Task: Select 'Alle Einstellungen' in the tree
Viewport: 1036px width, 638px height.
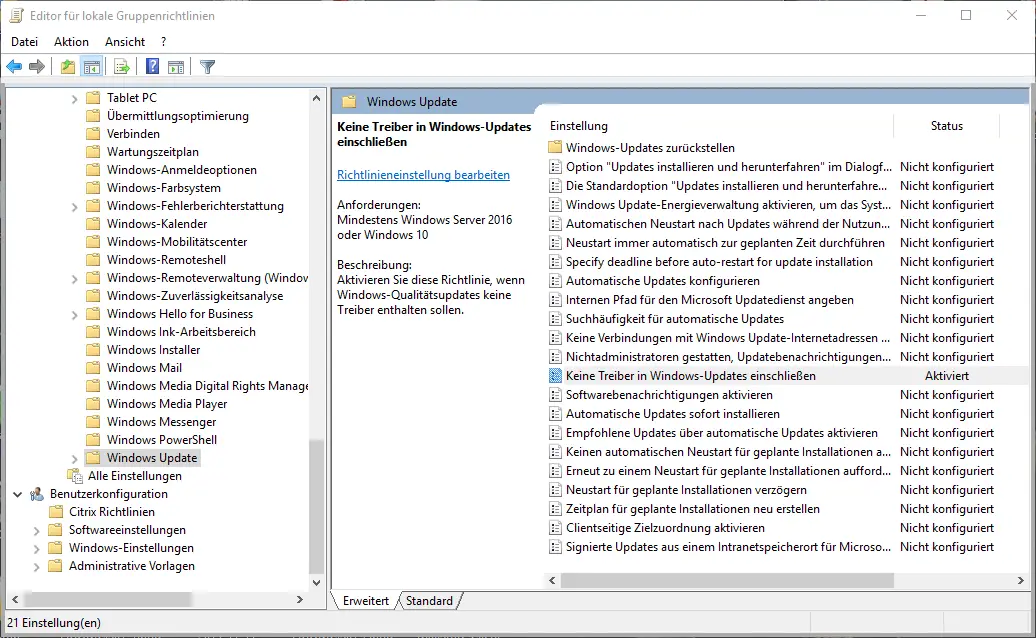Action: pyautogui.click(x=135, y=476)
